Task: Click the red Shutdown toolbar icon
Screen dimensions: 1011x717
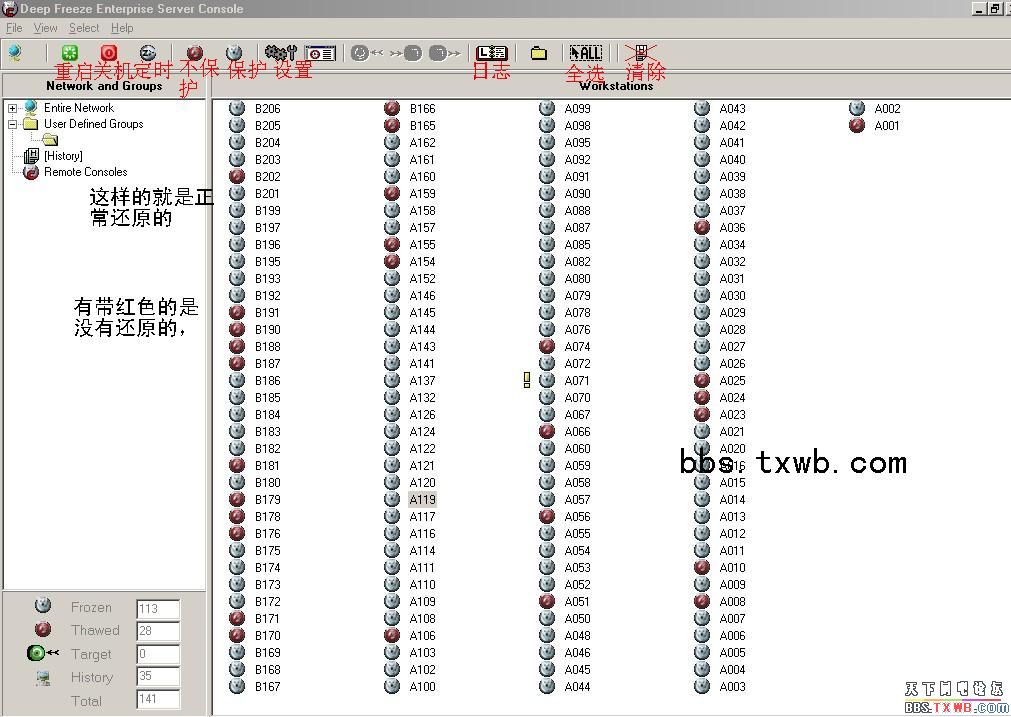Action: pyautogui.click(x=109, y=53)
